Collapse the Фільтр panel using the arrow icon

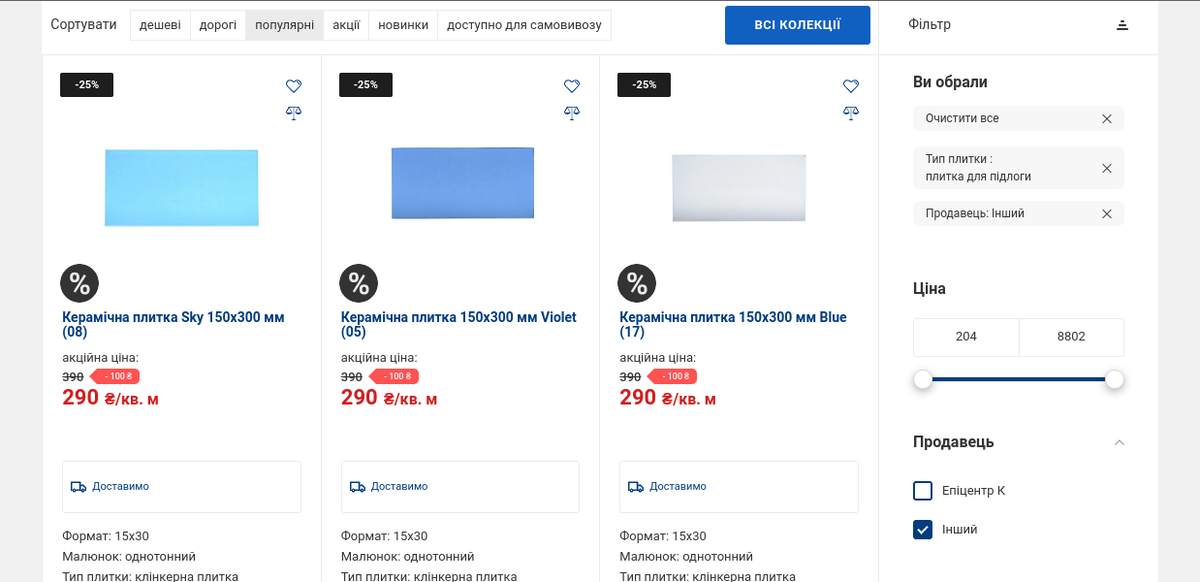click(1122, 25)
